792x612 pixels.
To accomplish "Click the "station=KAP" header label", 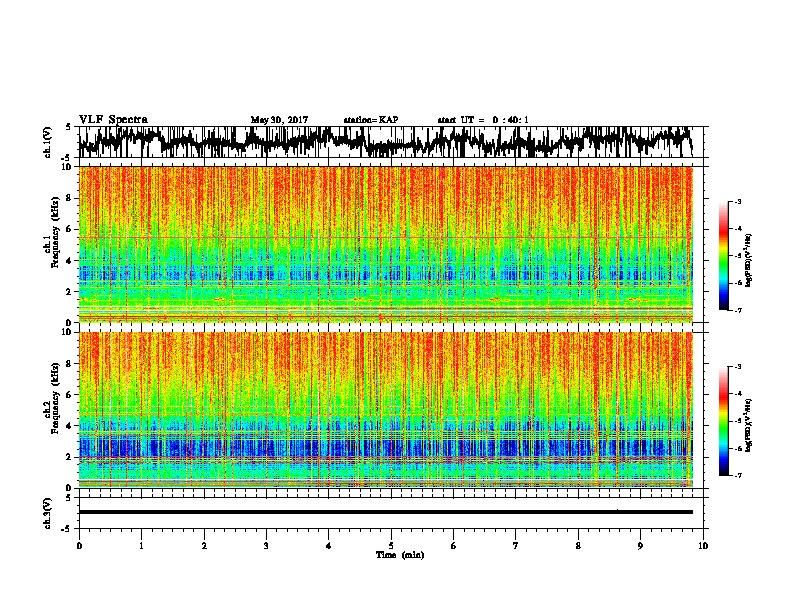I will [371, 120].
